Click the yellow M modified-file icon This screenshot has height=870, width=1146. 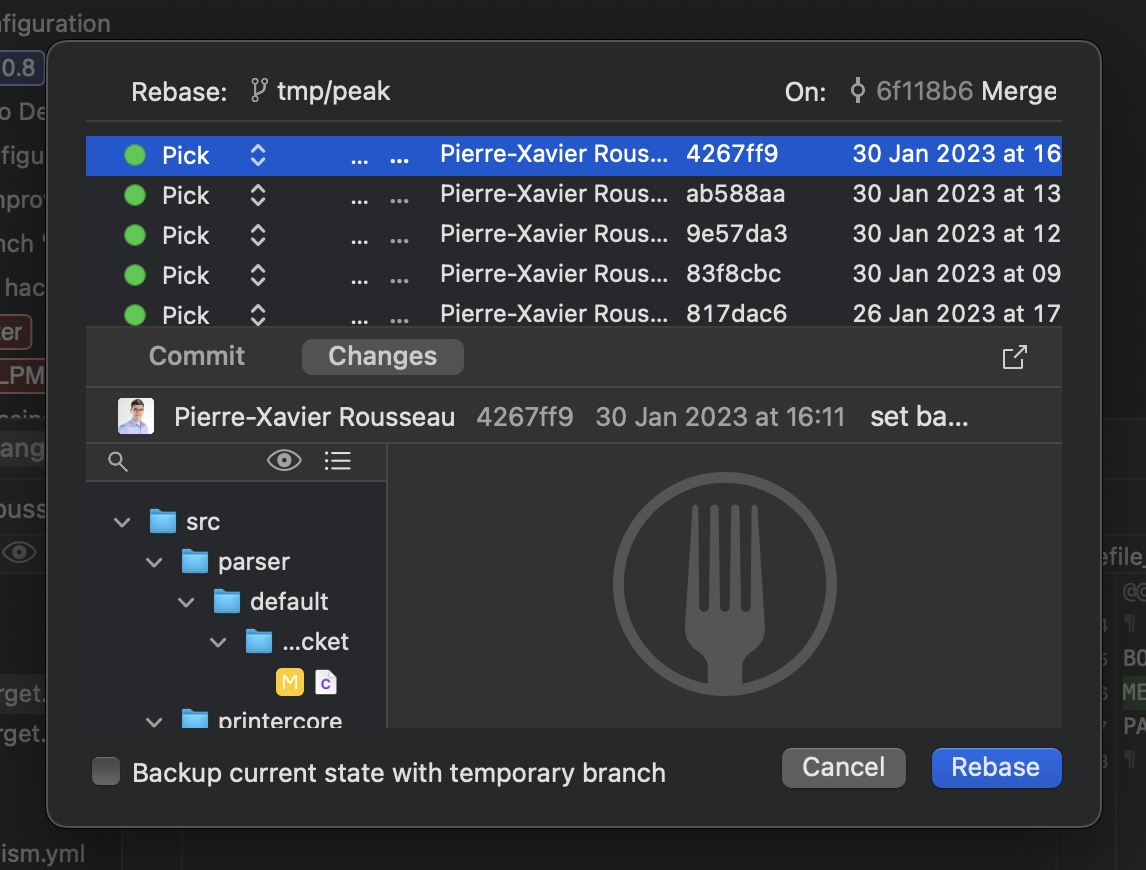[290, 682]
